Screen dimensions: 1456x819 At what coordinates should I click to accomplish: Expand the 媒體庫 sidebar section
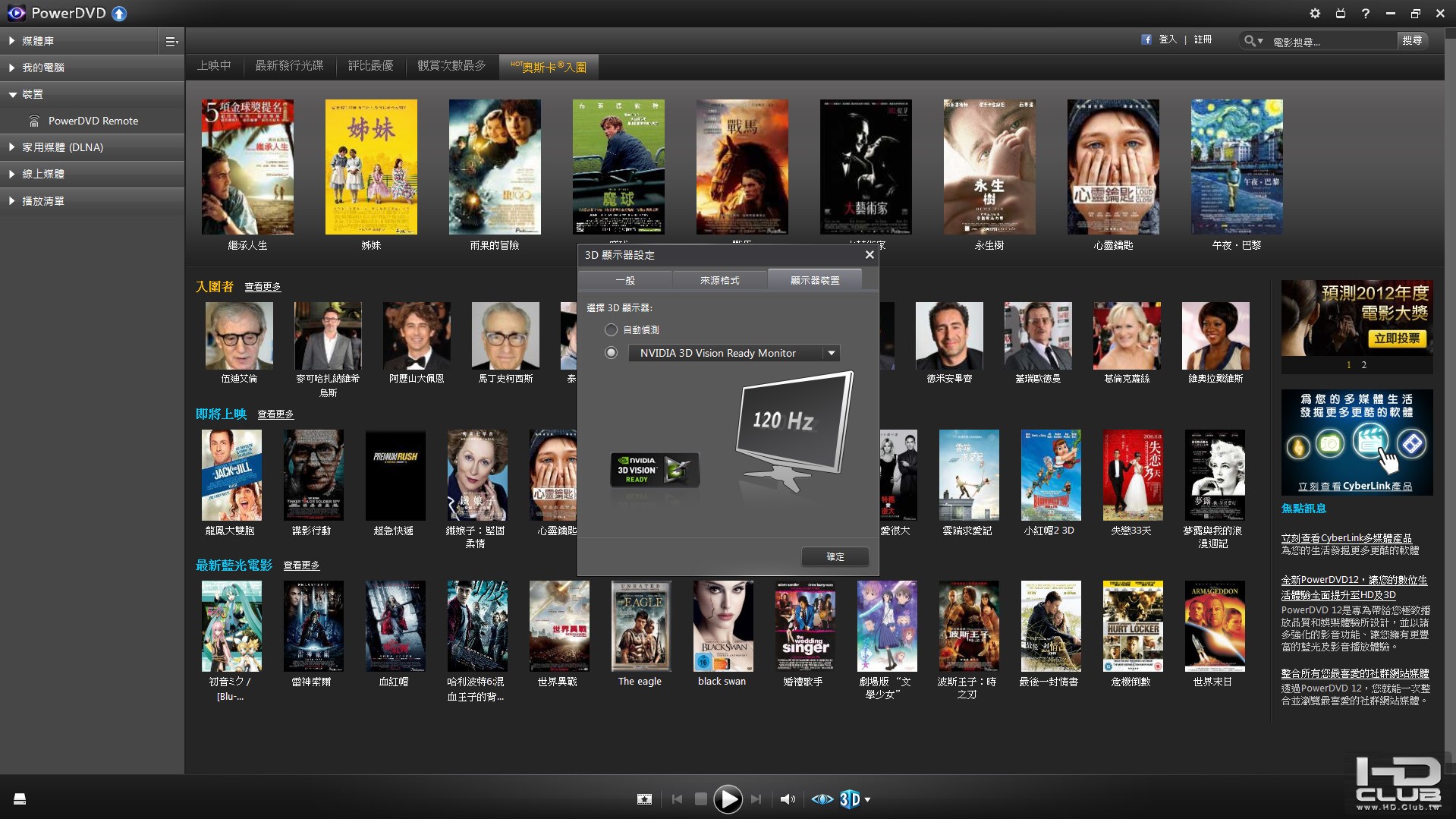[79, 41]
